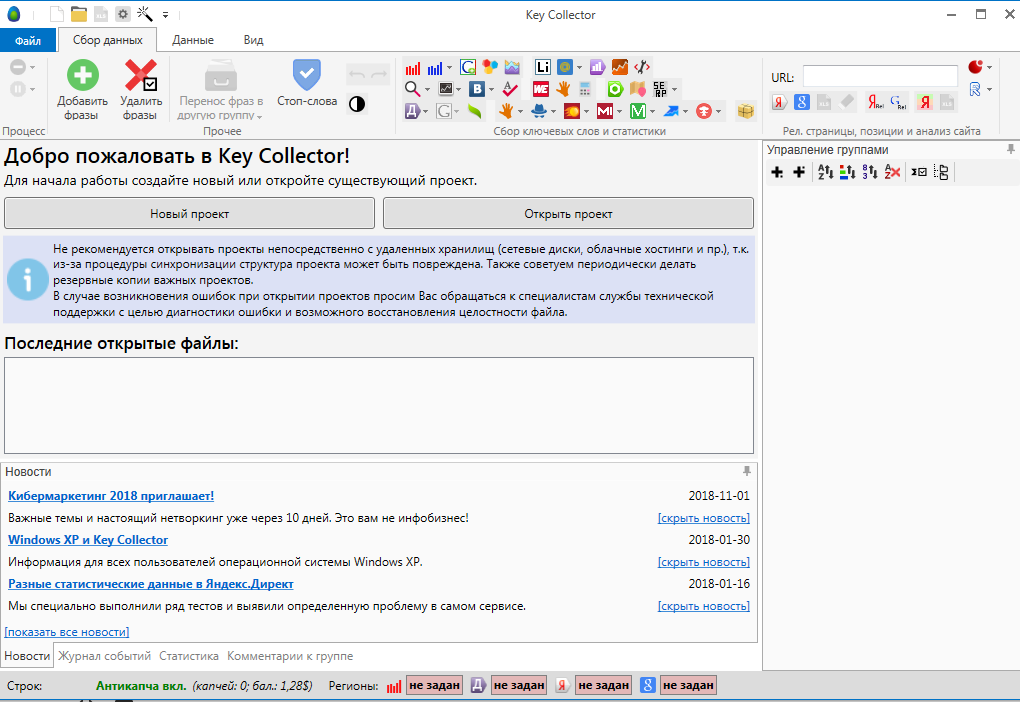Image resolution: width=1020 pixels, height=702 pixels.
Task: Open the Журнал событий tab
Action: tap(105, 656)
